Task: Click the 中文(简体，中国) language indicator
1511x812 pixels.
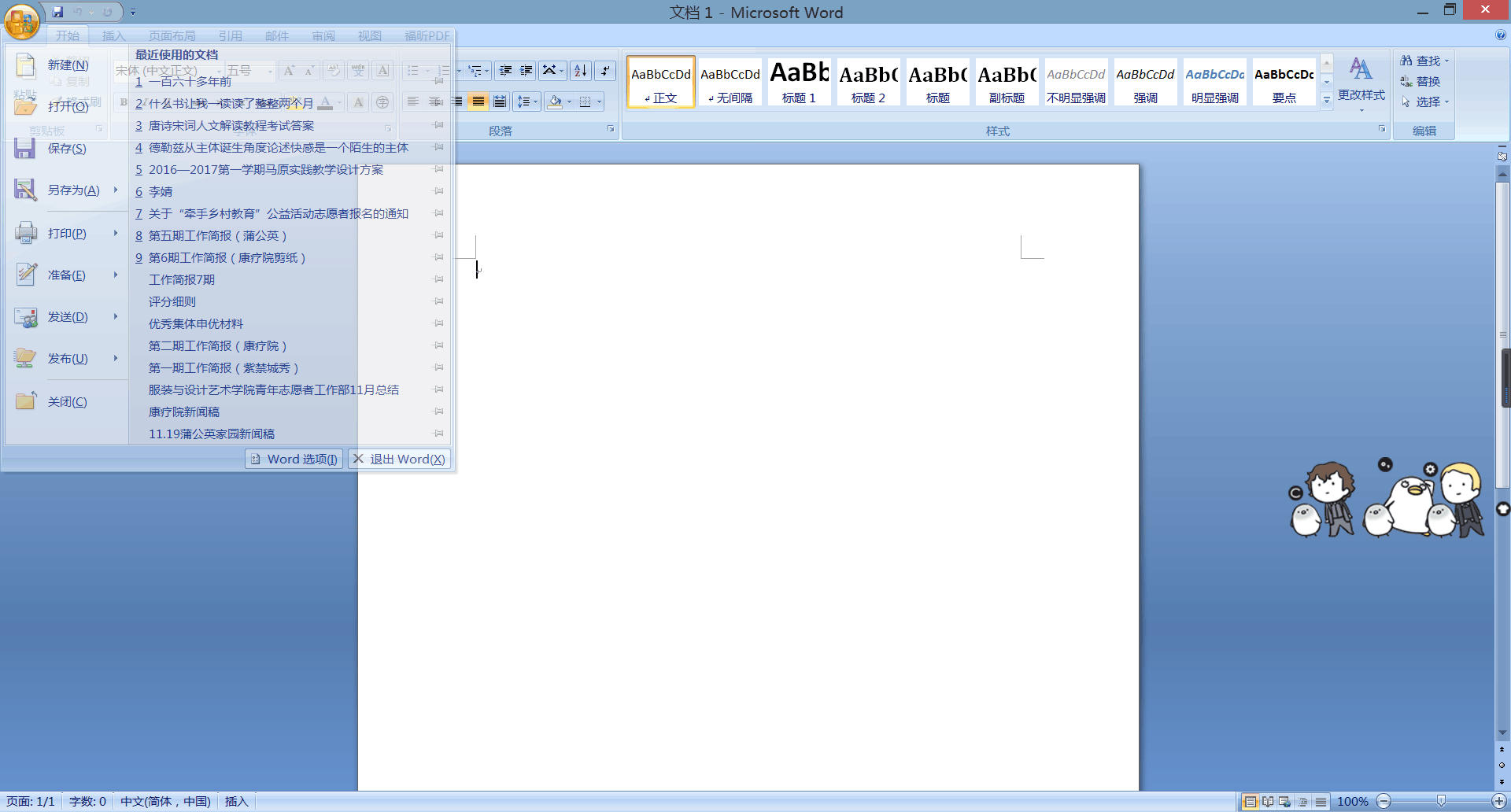Action: coord(165,801)
